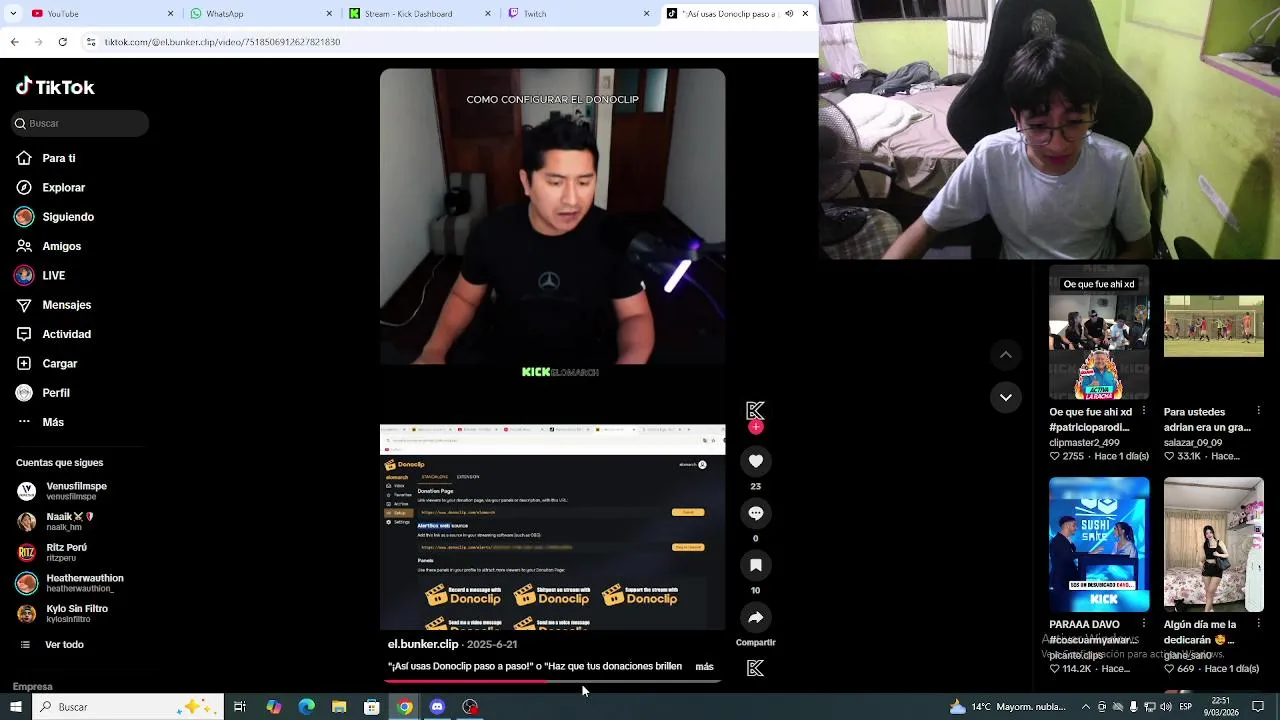Click the browser forward arrow
The height and width of the screenshot is (720, 1280).
[38, 42]
